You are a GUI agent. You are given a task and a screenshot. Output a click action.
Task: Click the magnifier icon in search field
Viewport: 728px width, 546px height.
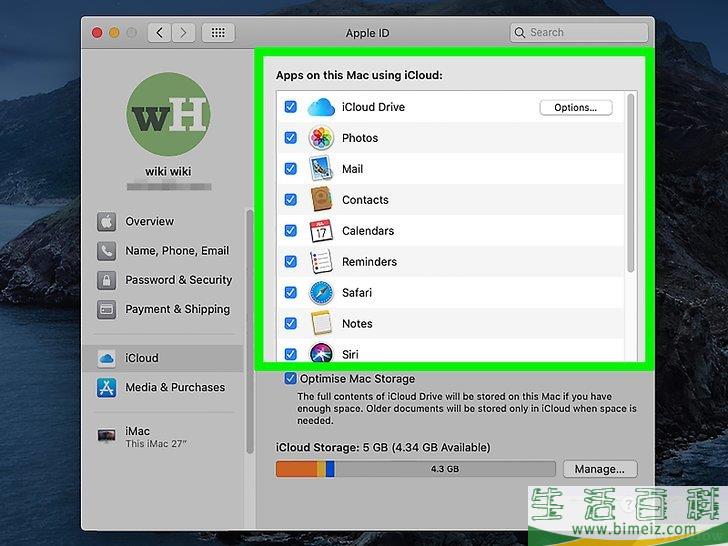[x=520, y=32]
